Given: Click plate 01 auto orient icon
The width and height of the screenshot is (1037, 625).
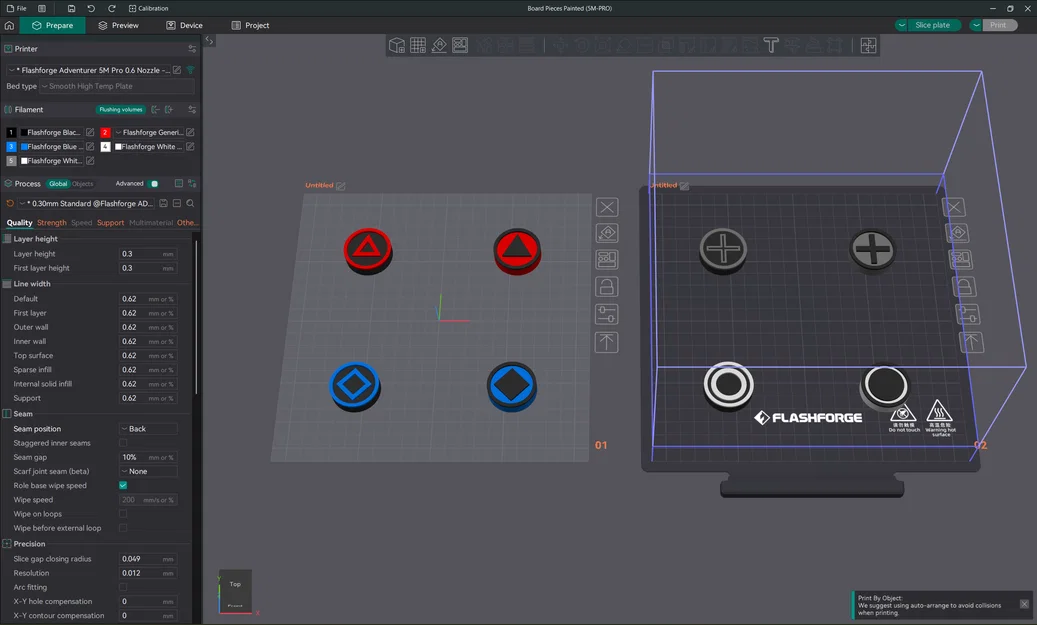Looking at the screenshot, I should tap(607, 233).
